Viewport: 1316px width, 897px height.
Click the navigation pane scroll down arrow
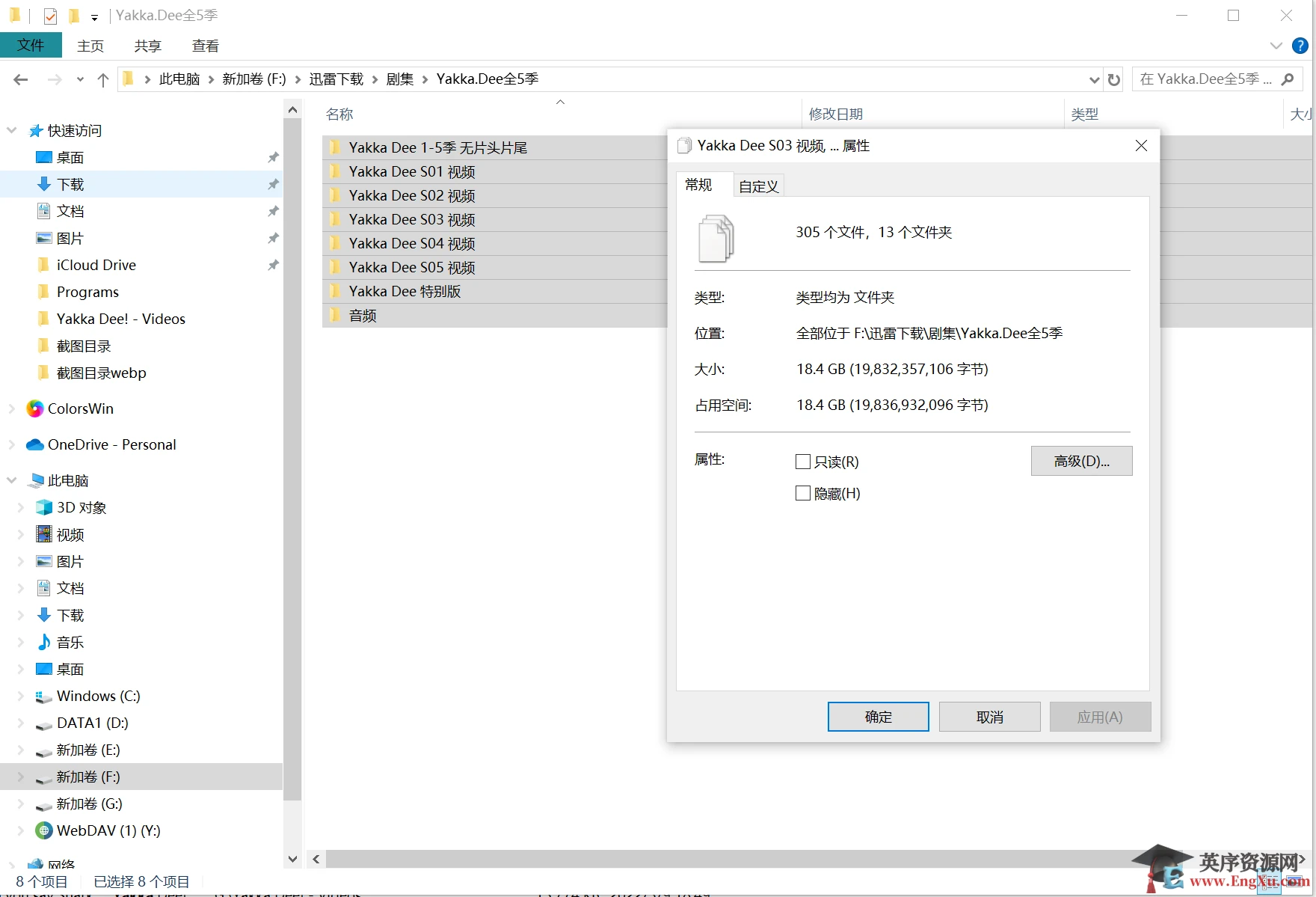tap(293, 859)
